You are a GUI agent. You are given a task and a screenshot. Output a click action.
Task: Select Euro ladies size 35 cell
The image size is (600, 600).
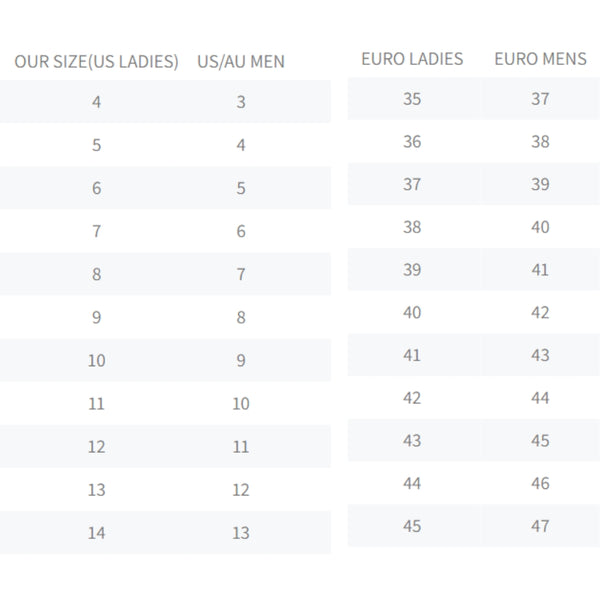[x=412, y=99]
